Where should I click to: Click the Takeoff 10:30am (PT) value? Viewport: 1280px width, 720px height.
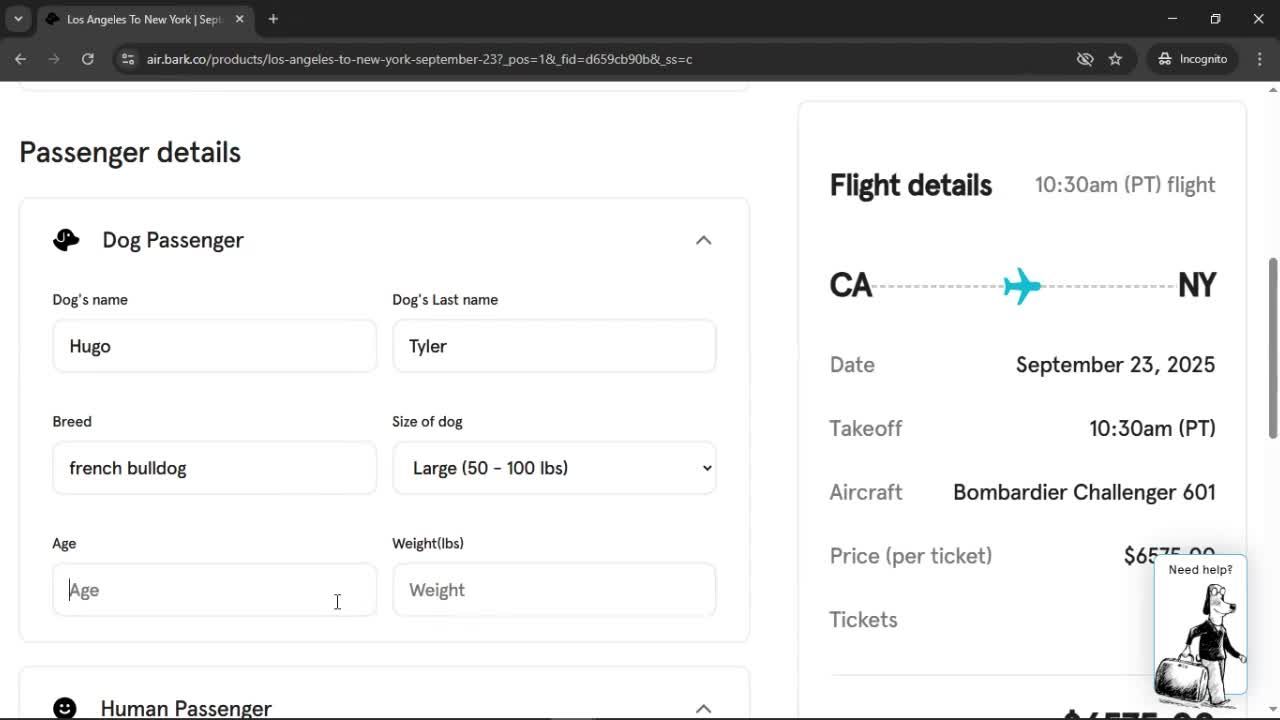point(1152,428)
